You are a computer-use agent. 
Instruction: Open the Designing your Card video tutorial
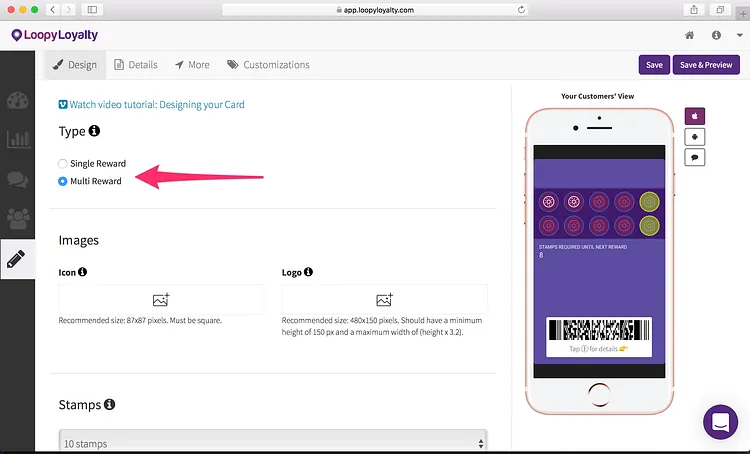pyautogui.click(x=152, y=105)
